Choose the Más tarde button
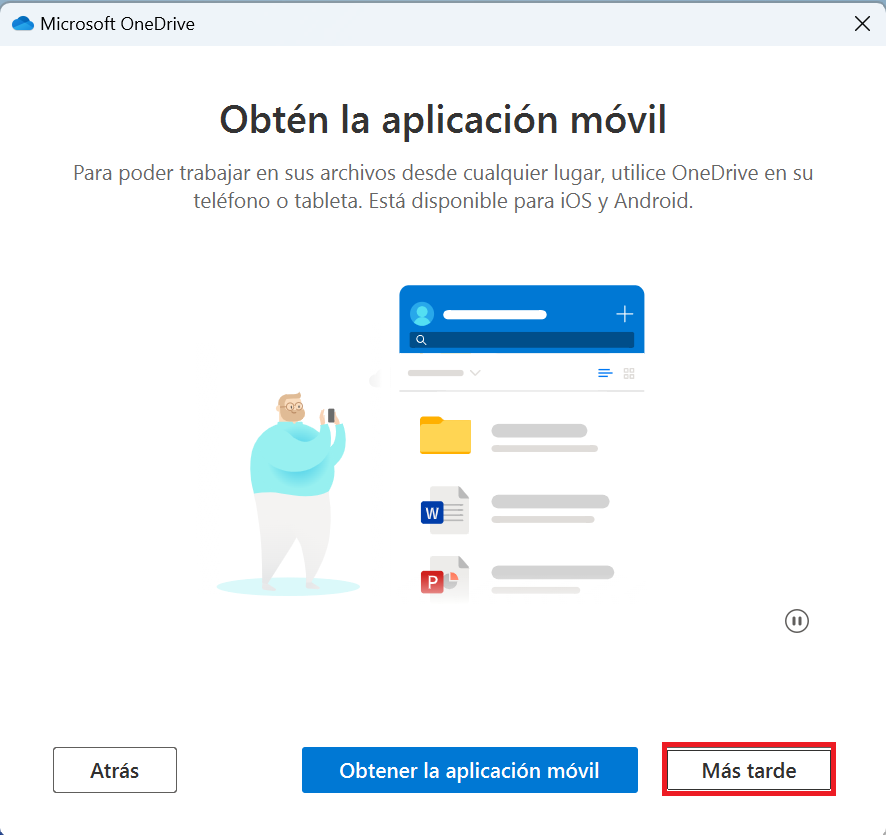 pyautogui.click(x=749, y=769)
